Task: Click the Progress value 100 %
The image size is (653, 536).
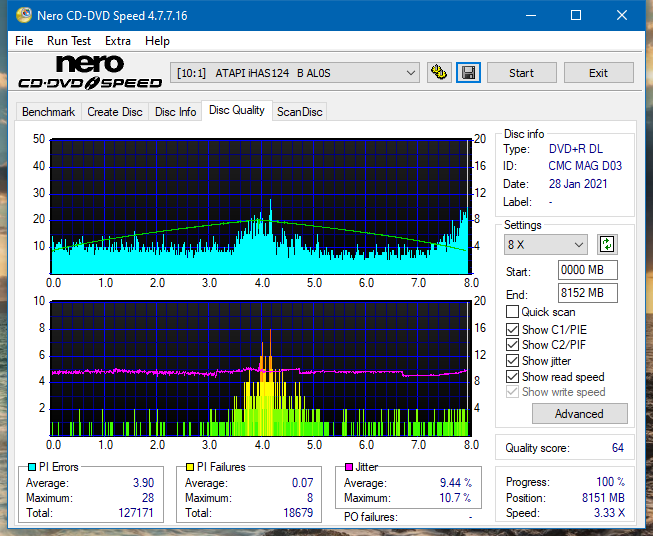Action: (x=611, y=482)
